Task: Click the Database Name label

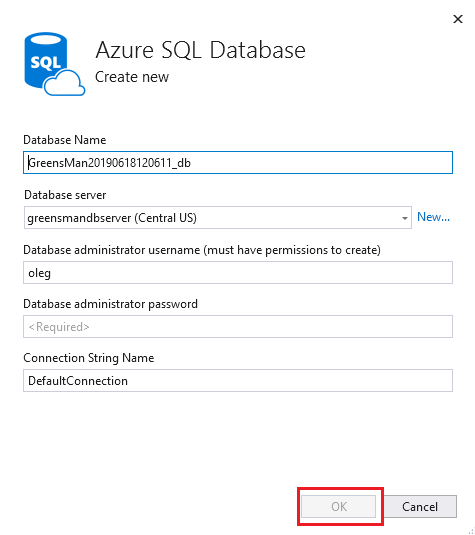Action: pyautogui.click(x=64, y=140)
